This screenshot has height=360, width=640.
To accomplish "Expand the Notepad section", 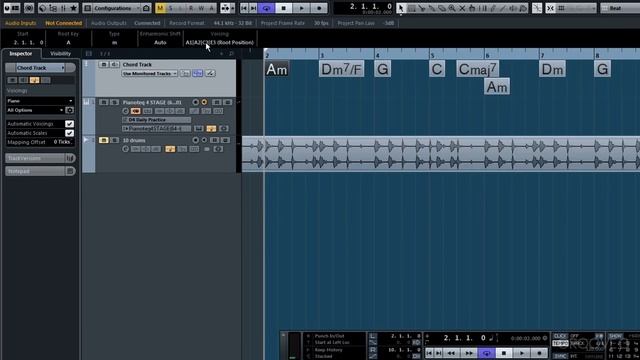I will [40, 171].
